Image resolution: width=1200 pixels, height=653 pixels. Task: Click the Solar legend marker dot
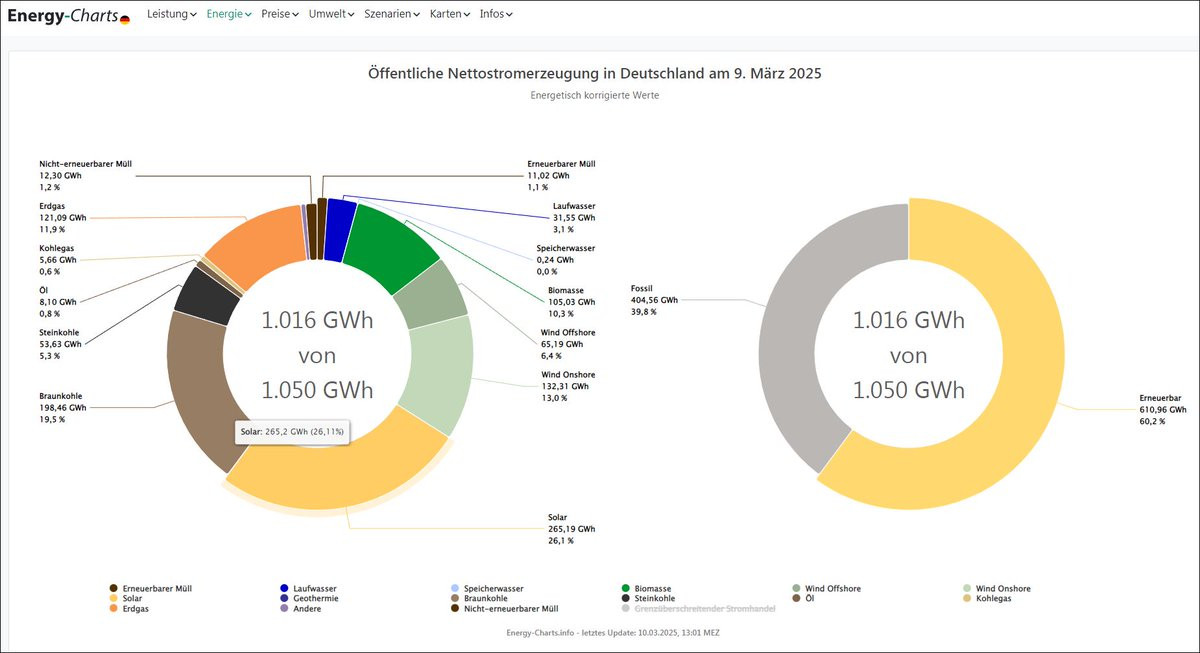pos(113,598)
